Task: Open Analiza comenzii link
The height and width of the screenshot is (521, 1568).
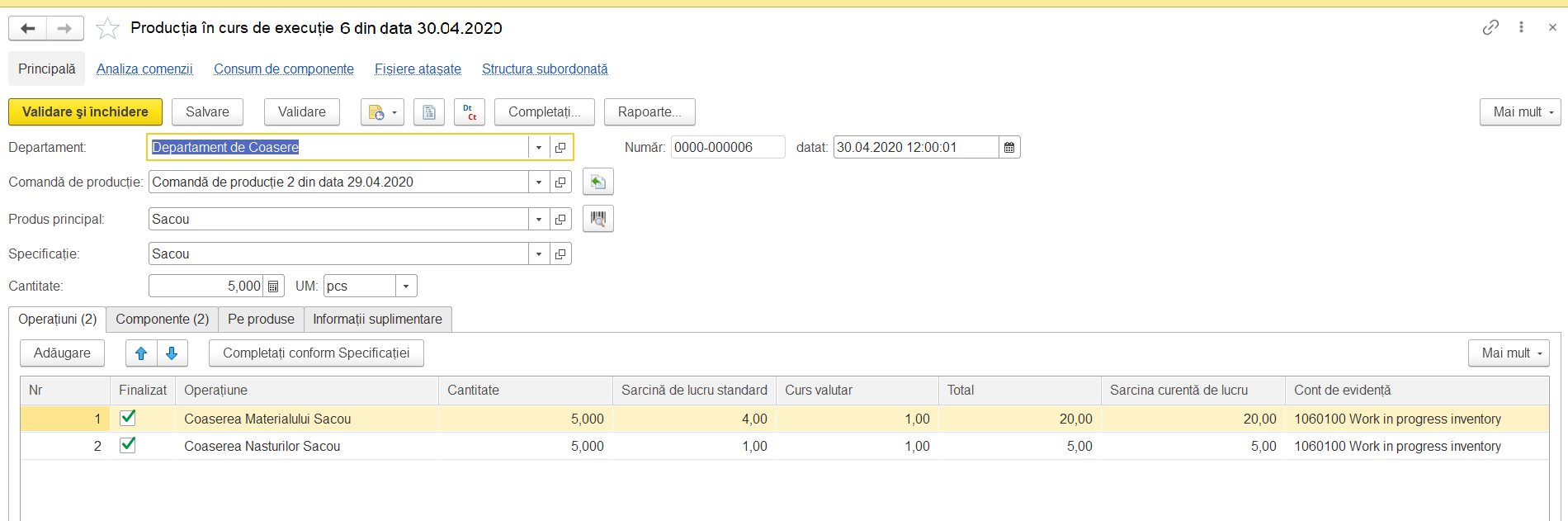Action: [x=144, y=69]
